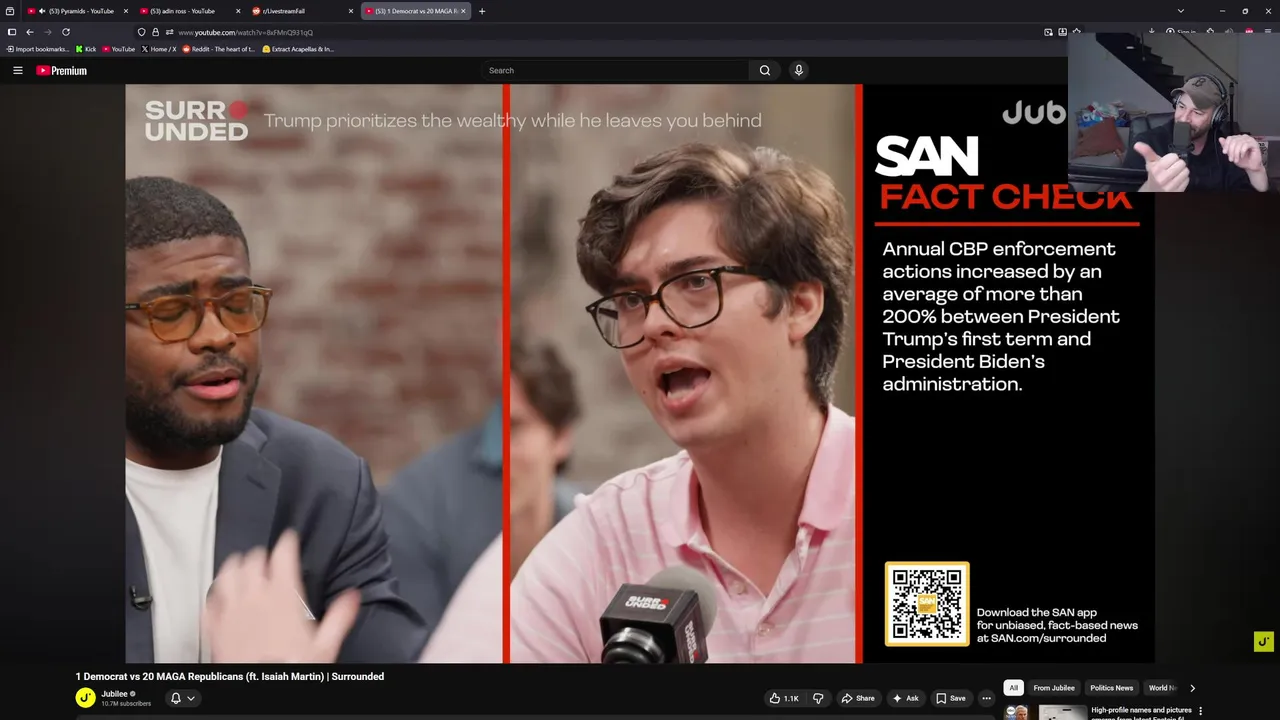
Task: Dislike the video with thumbs down
Action: click(x=818, y=698)
